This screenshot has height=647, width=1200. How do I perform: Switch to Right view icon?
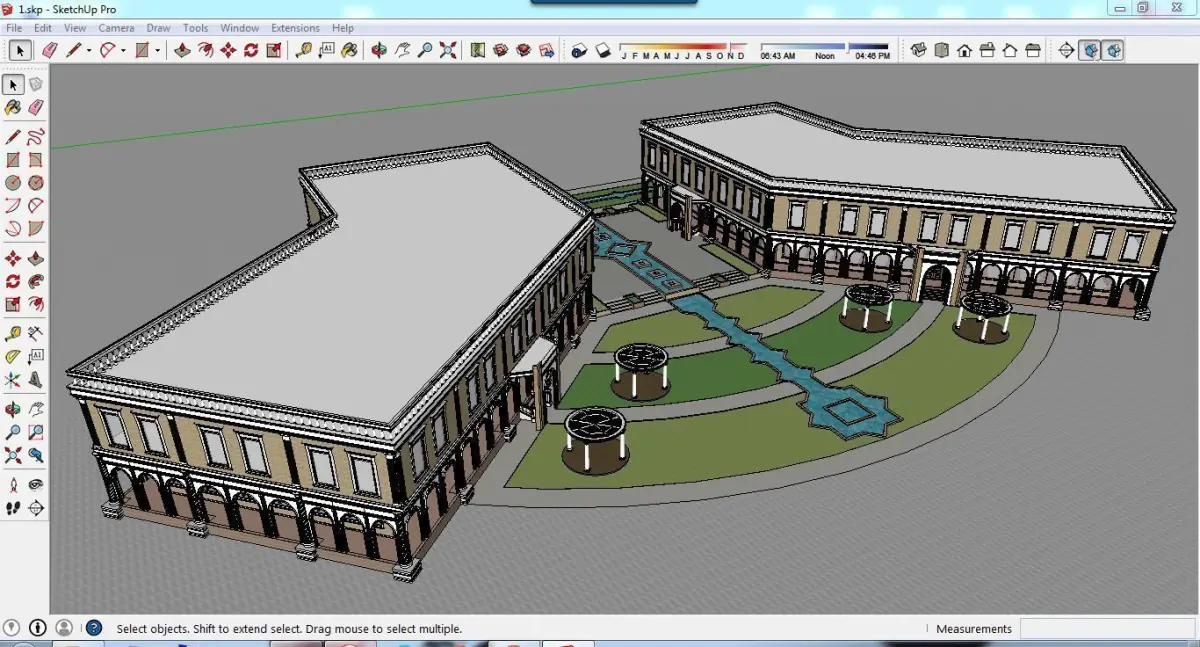[987, 50]
